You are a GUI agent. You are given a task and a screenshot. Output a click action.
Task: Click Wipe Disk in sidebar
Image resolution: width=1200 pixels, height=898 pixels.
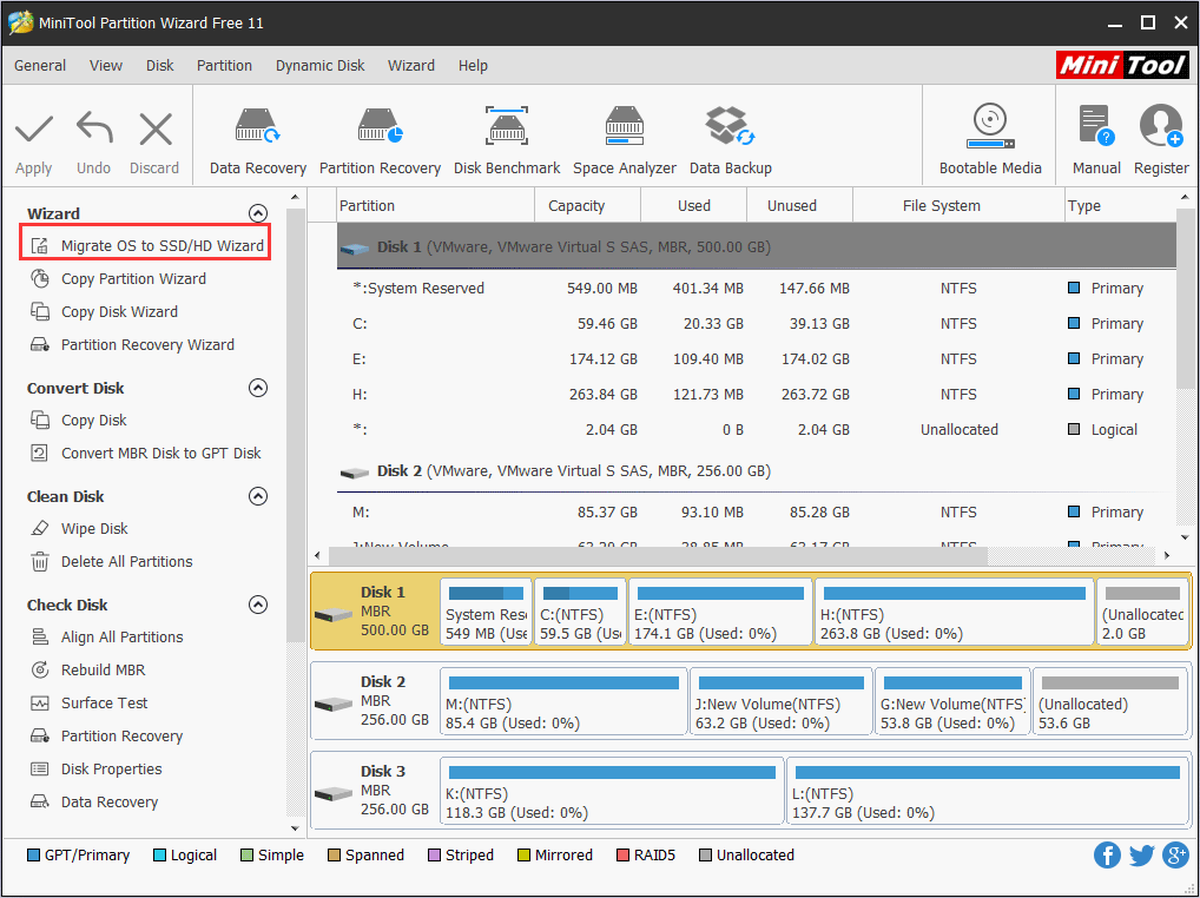click(x=94, y=528)
